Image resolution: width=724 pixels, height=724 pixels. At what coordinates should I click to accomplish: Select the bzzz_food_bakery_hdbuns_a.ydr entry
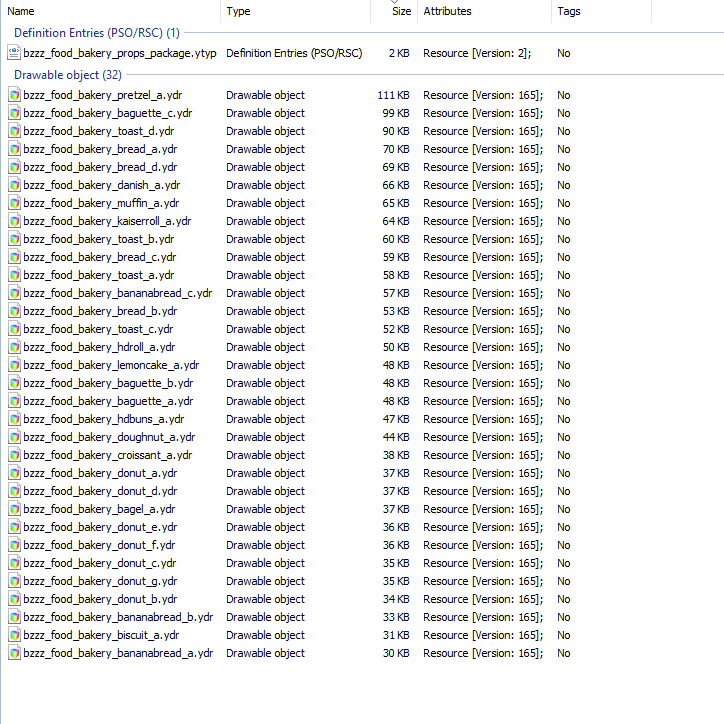click(289, 419)
